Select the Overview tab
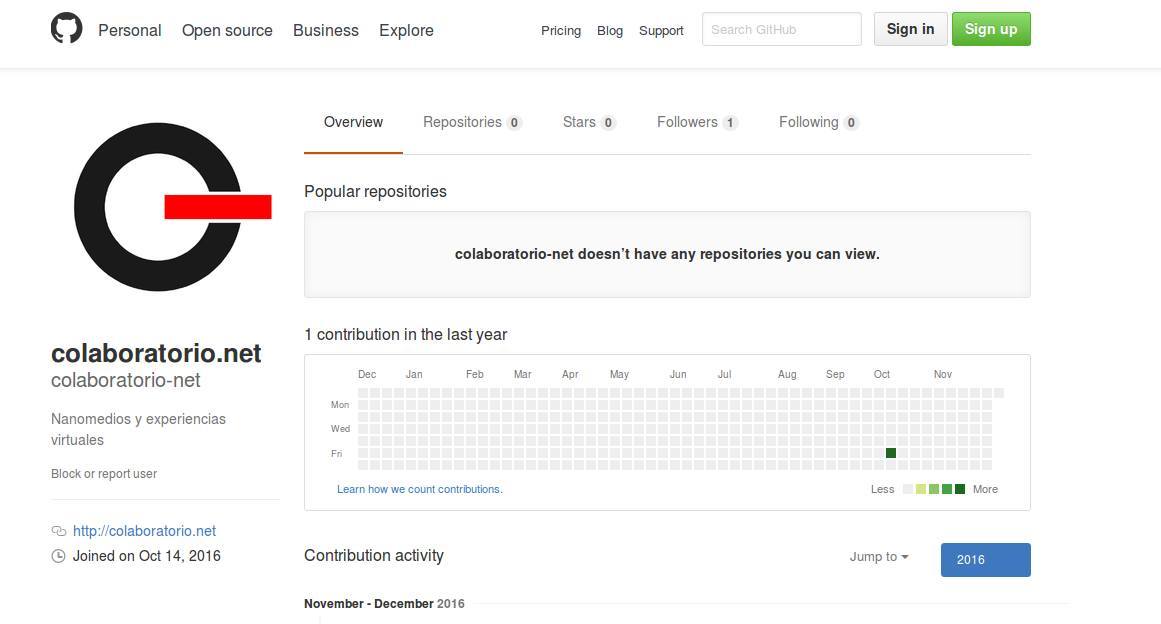Viewport: 1161px width, 624px height. [x=353, y=122]
